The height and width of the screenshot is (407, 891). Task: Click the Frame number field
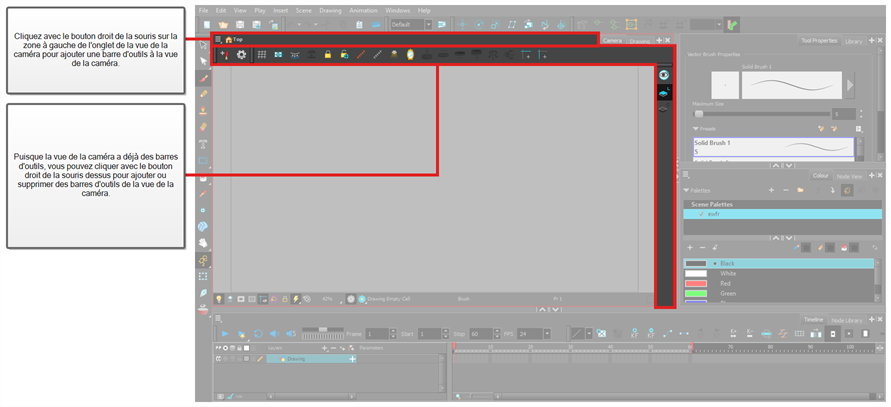377,334
